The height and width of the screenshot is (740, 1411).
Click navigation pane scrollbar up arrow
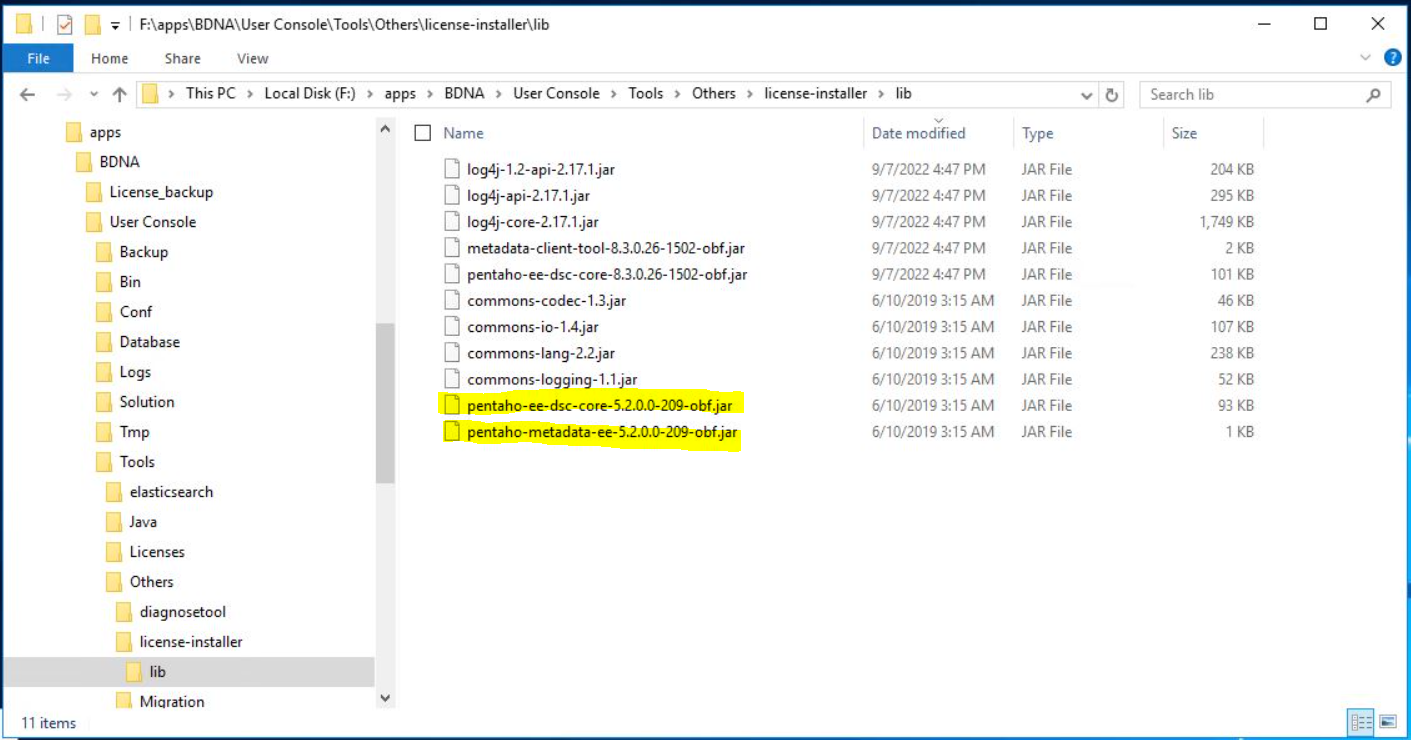tap(385, 128)
